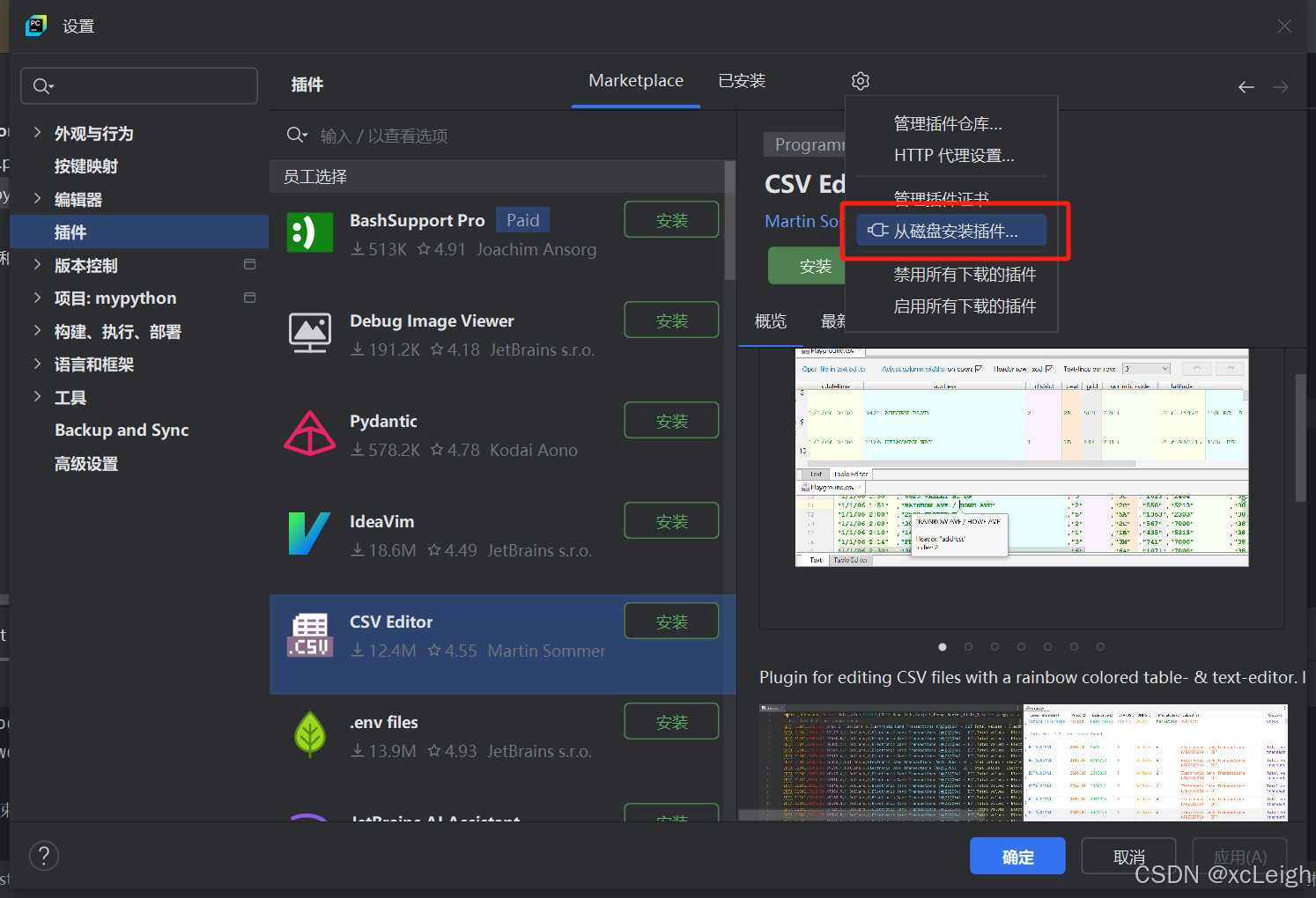
Task: Open help via the question mark icon
Action: [x=44, y=855]
